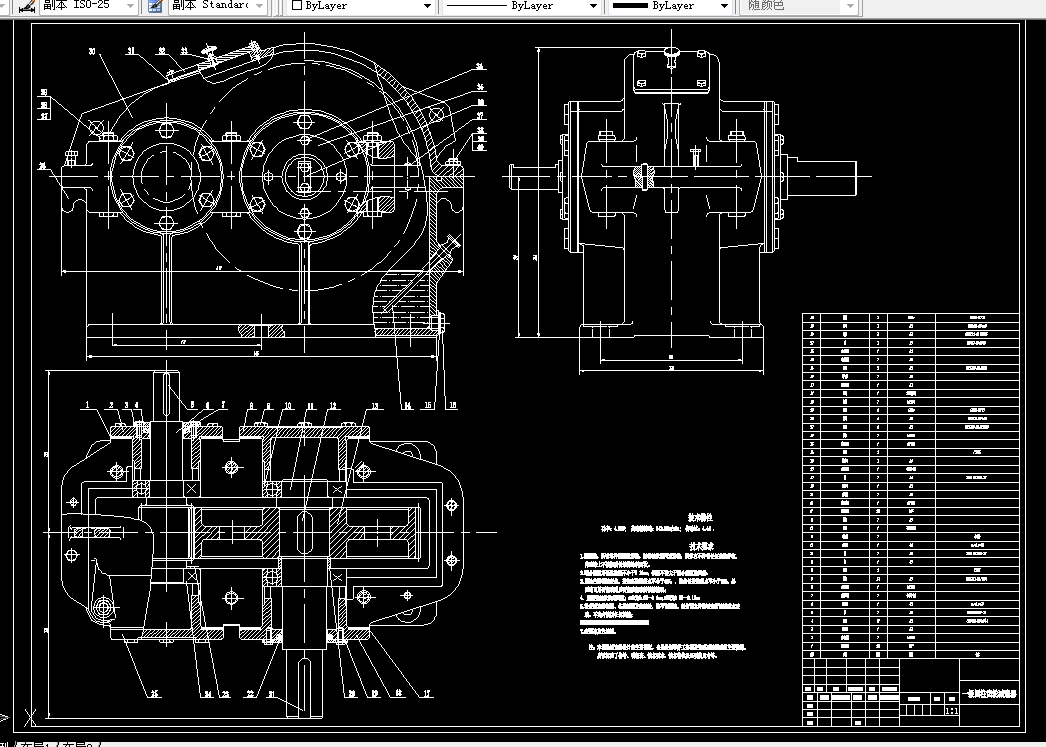Open the ByLayer lineweight dropdown with thick line
1046x747 pixels.
(x=670, y=5)
